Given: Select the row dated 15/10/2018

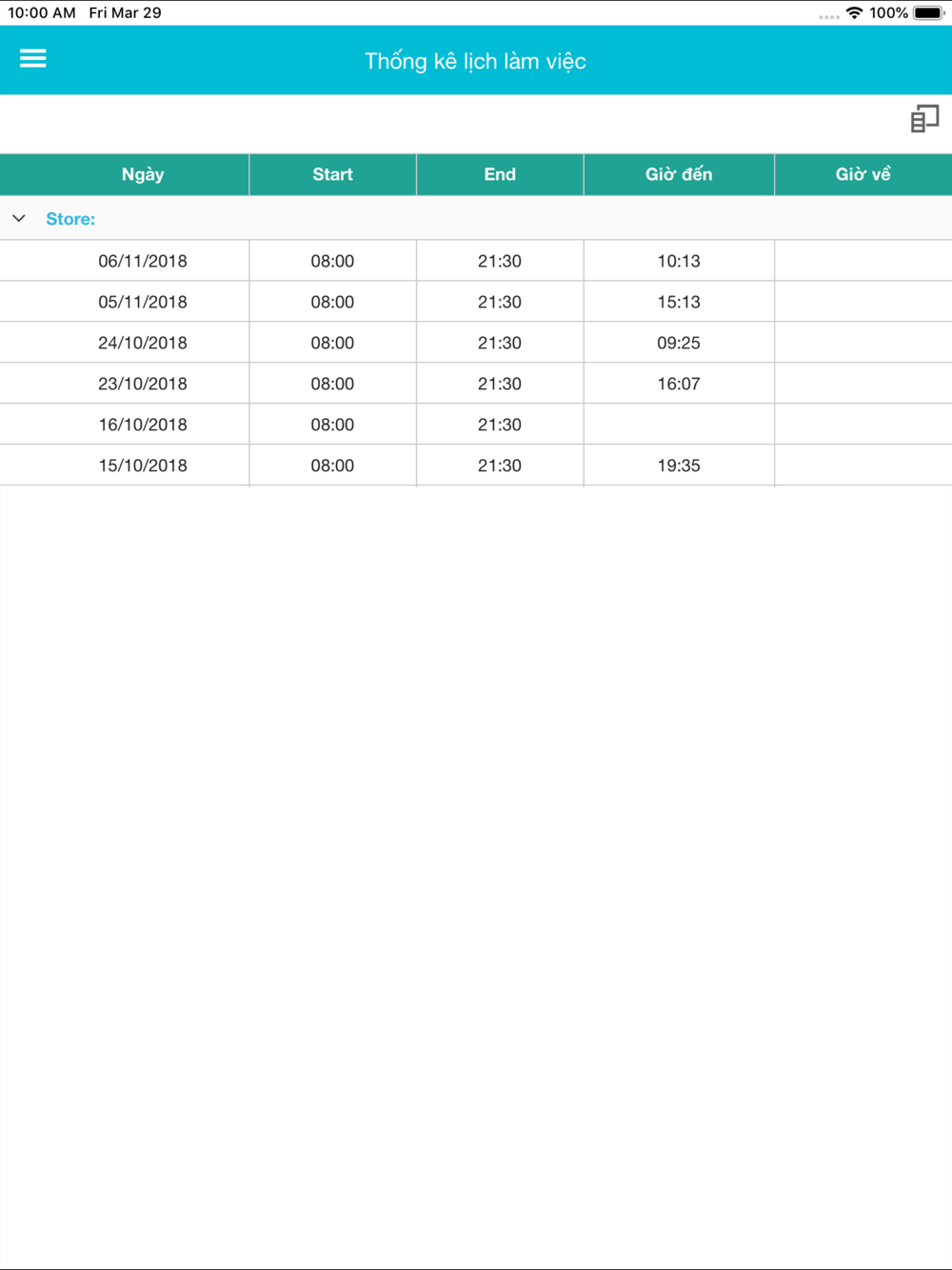Looking at the screenshot, I should tap(143, 466).
